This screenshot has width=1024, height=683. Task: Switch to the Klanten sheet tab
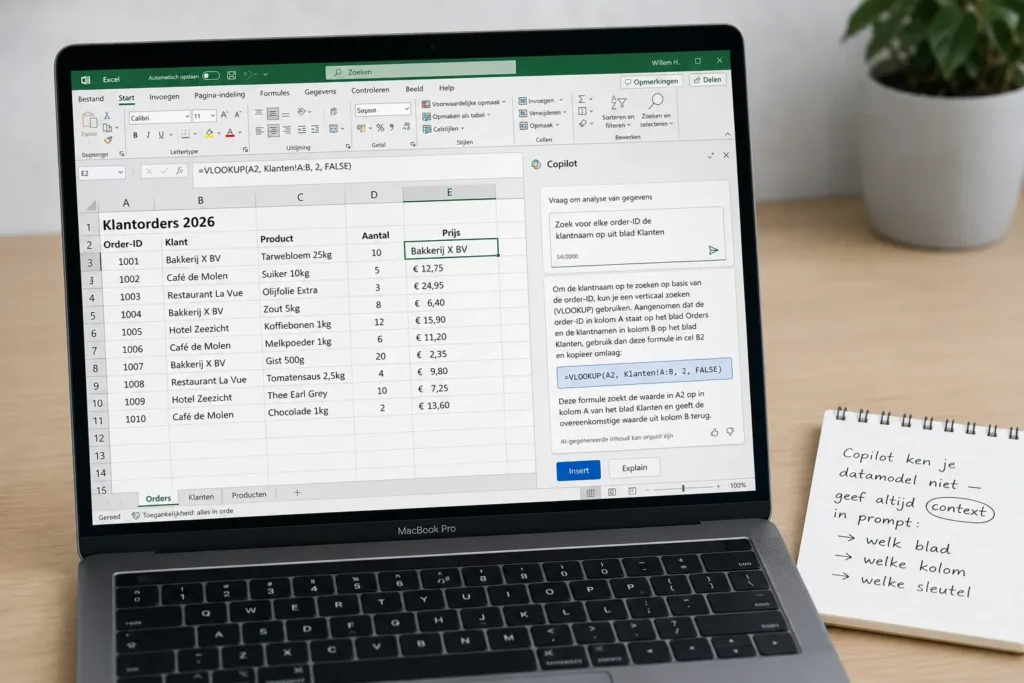pos(201,497)
